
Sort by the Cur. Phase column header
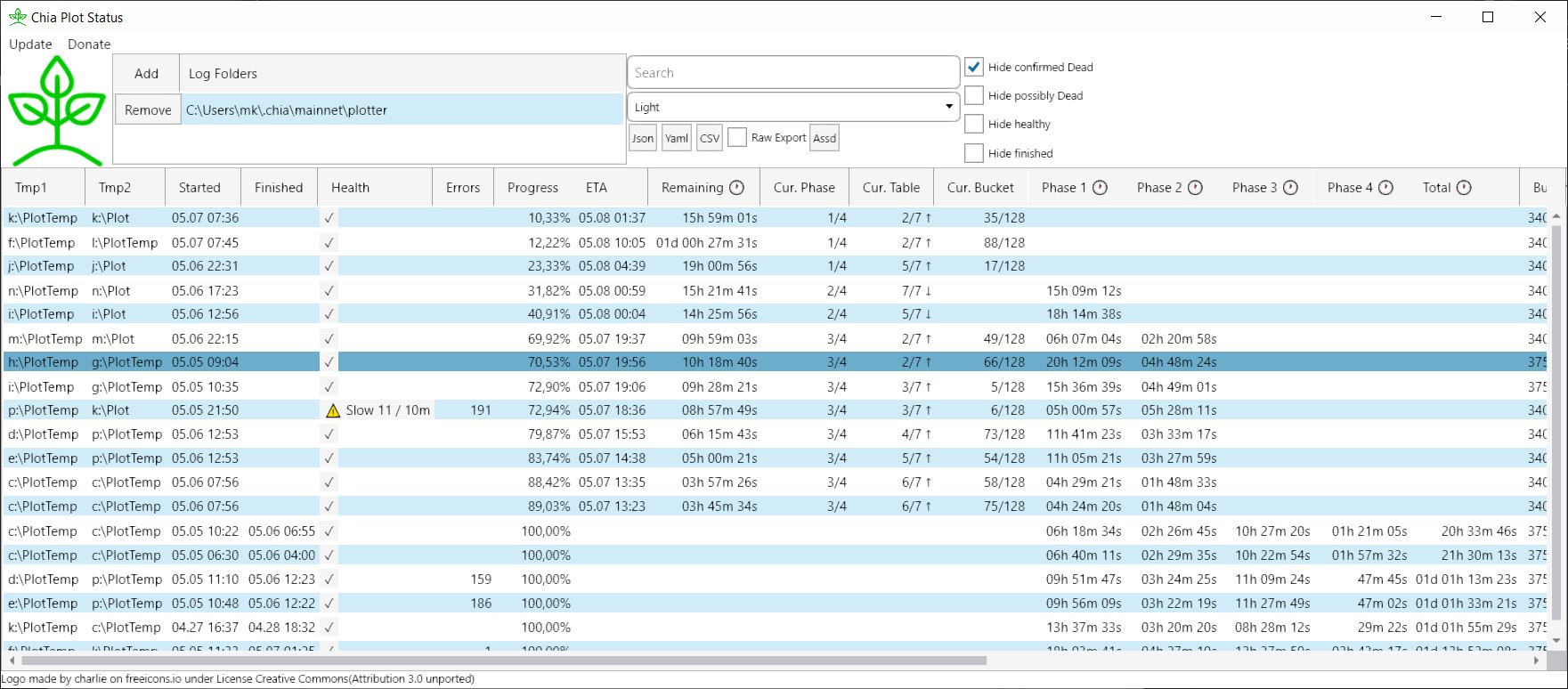tap(804, 188)
